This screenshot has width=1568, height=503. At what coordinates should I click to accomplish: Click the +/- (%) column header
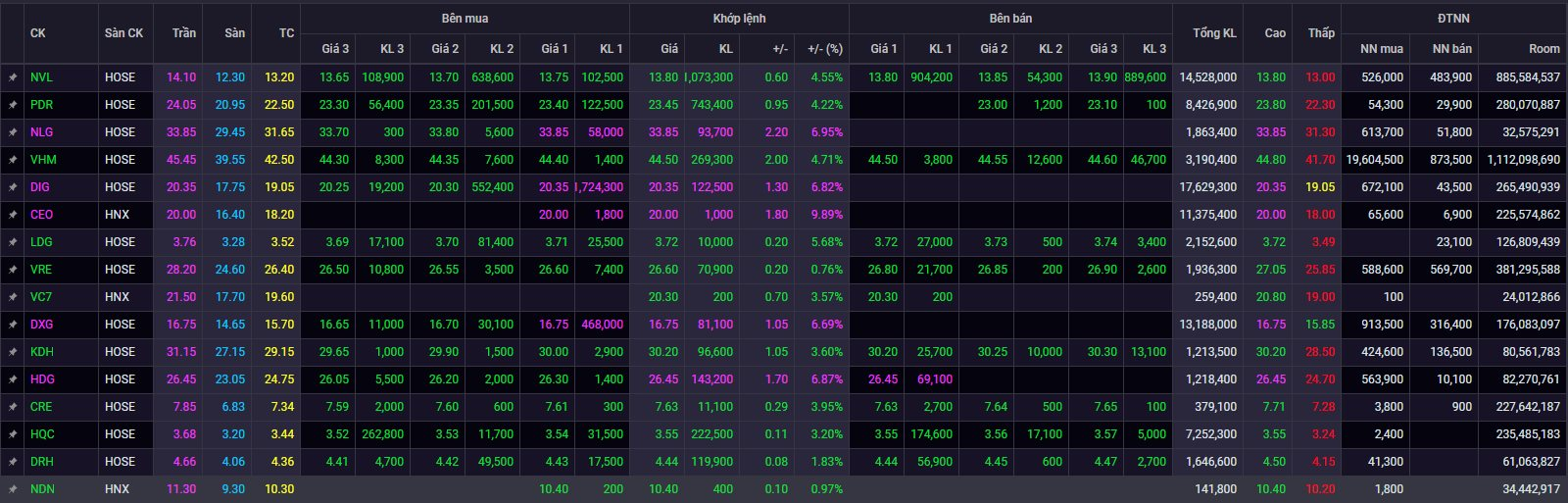click(x=824, y=49)
